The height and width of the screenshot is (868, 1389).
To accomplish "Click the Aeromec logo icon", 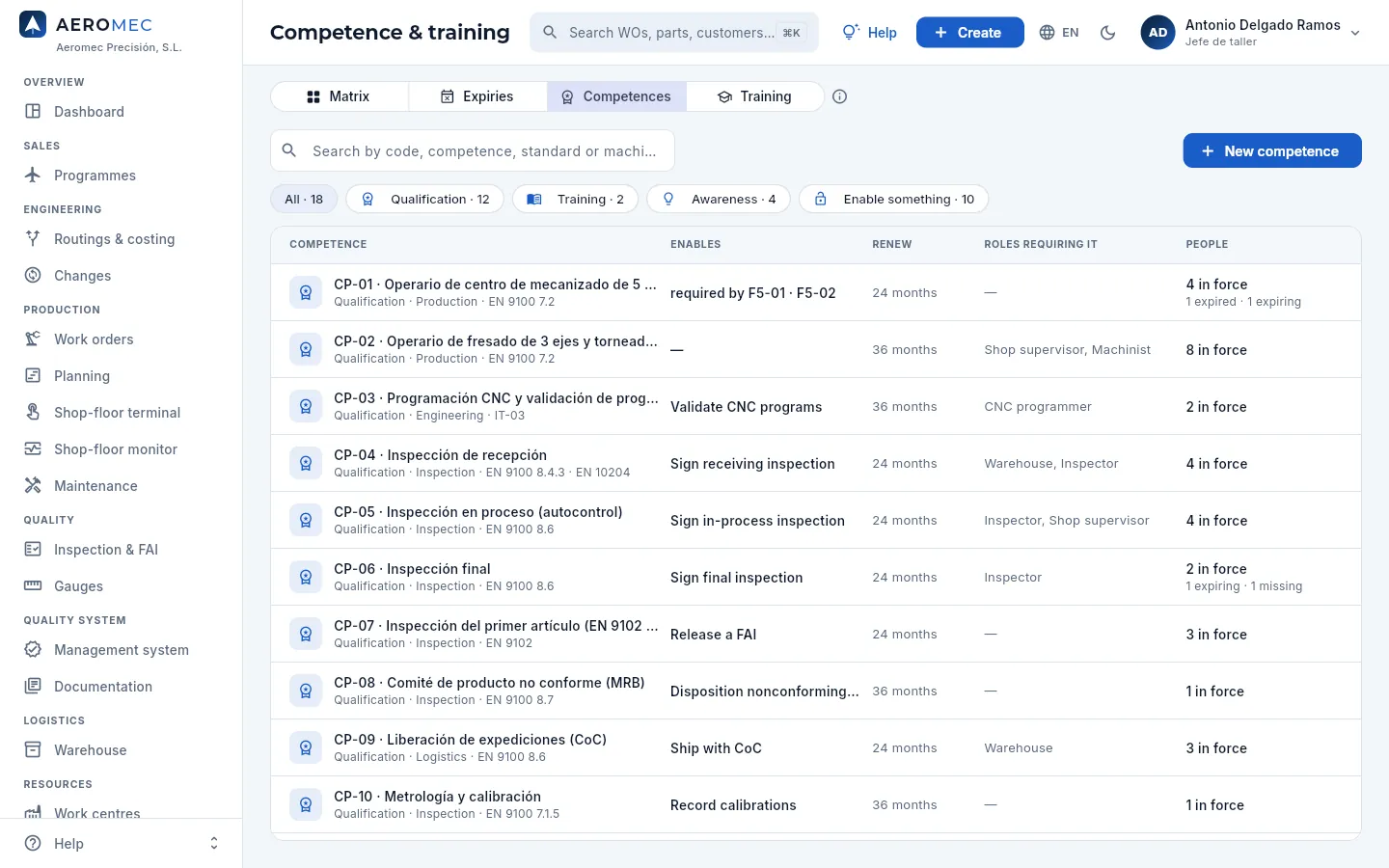I will pyautogui.click(x=33, y=25).
